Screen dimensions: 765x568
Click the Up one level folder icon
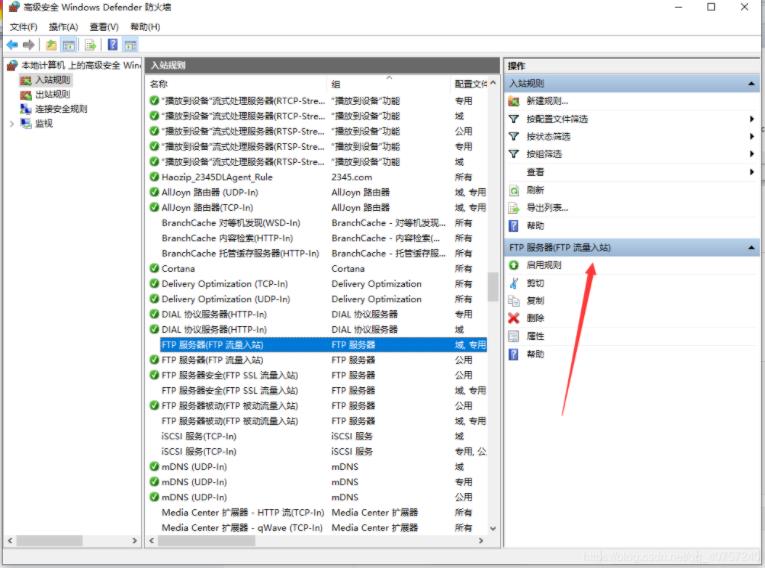pos(51,45)
